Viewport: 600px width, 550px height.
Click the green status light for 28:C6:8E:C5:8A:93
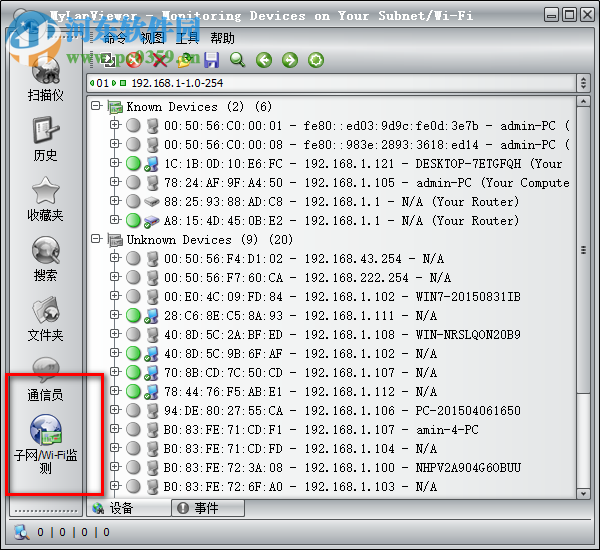pos(133,315)
